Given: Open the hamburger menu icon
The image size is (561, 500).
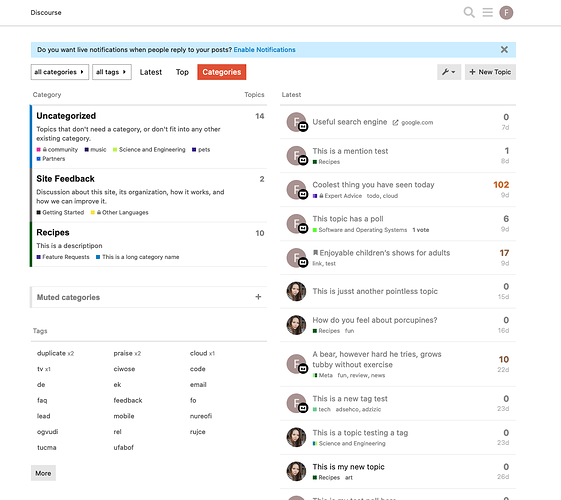Looking at the screenshot, I should click(487, 13).
